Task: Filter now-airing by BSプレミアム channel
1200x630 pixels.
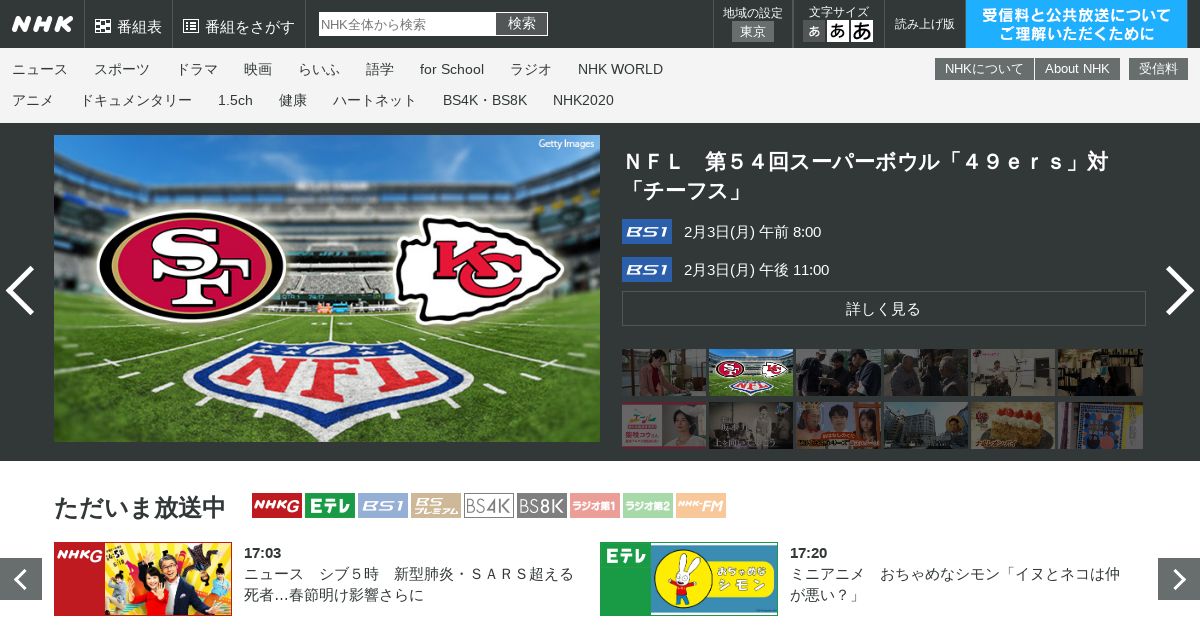Action: (436, 506)
